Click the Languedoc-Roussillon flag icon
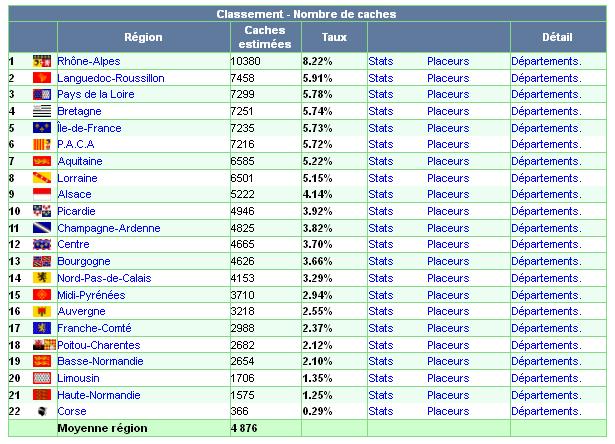Viewport: 615px width, 444px height. [42, 78]
